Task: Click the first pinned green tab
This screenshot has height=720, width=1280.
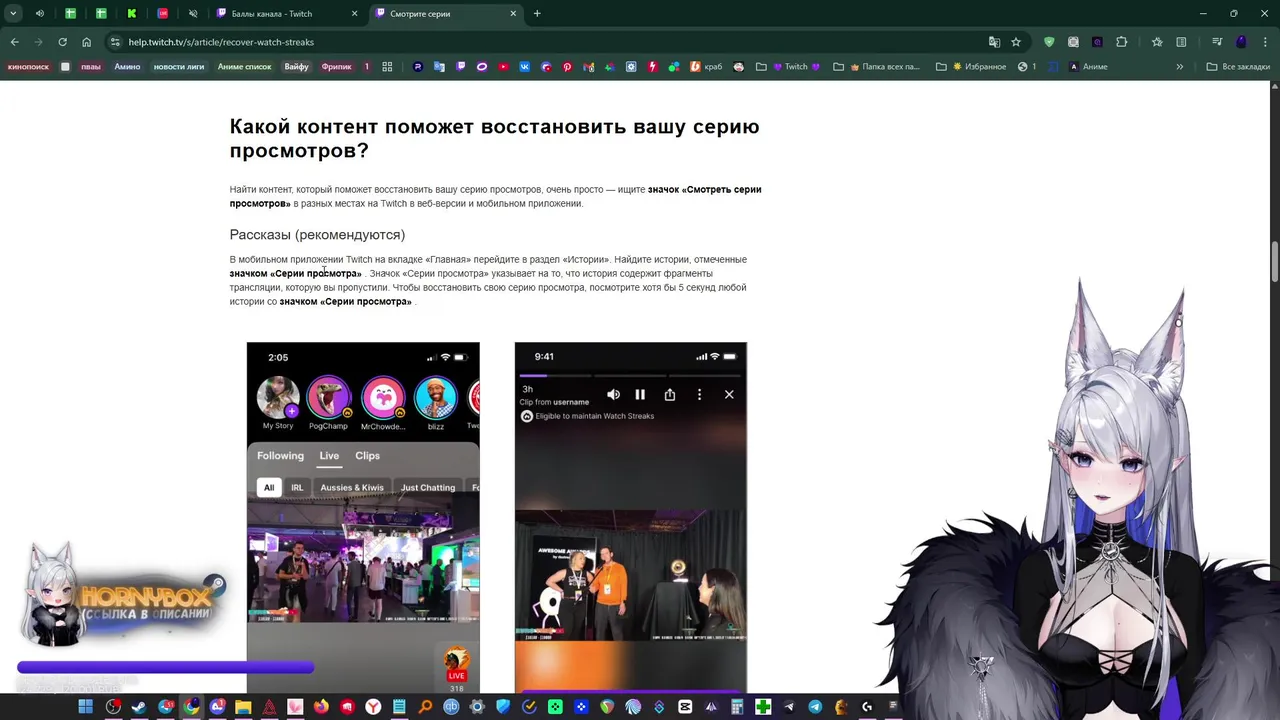Action: (x=70, y=14)
